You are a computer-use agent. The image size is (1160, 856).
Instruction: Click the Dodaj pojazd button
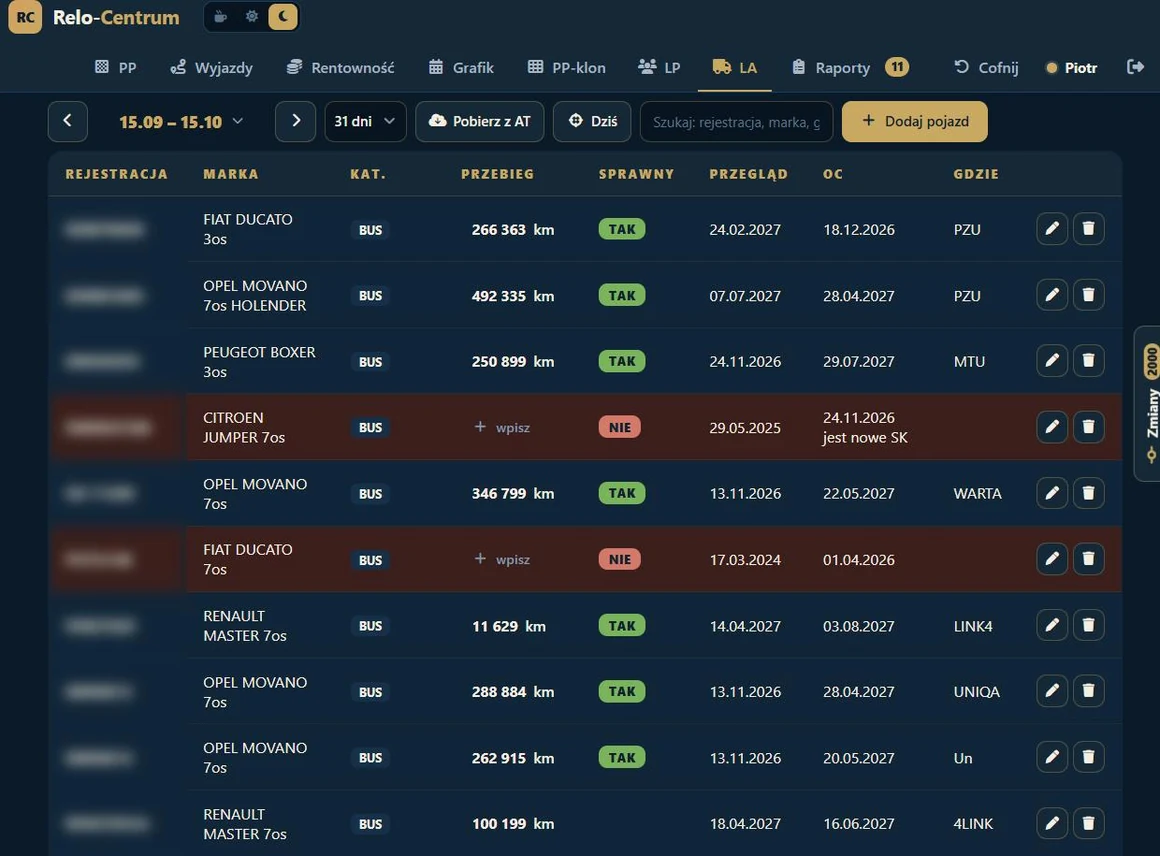[x=914, y=121]
